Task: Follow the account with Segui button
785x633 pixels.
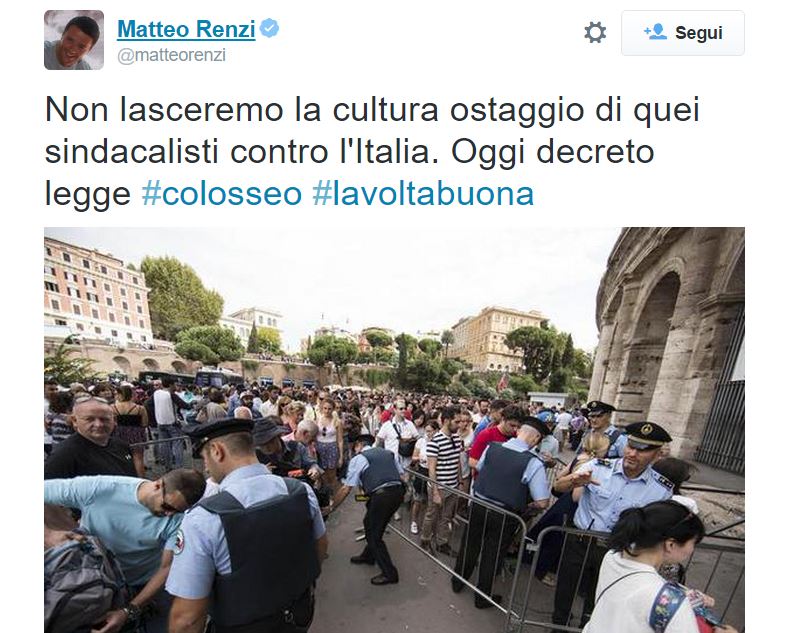Action: tap(683, 33)
